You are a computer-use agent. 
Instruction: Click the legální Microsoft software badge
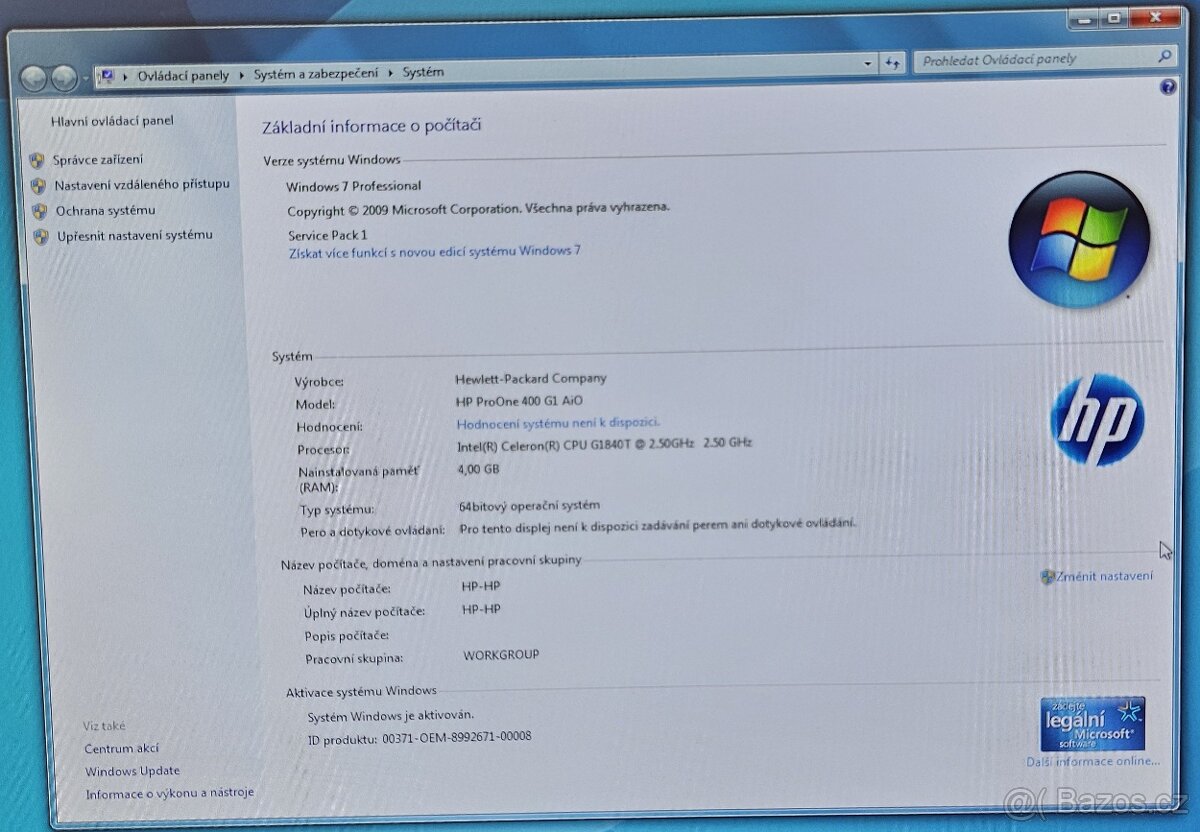pos(1092,724)
